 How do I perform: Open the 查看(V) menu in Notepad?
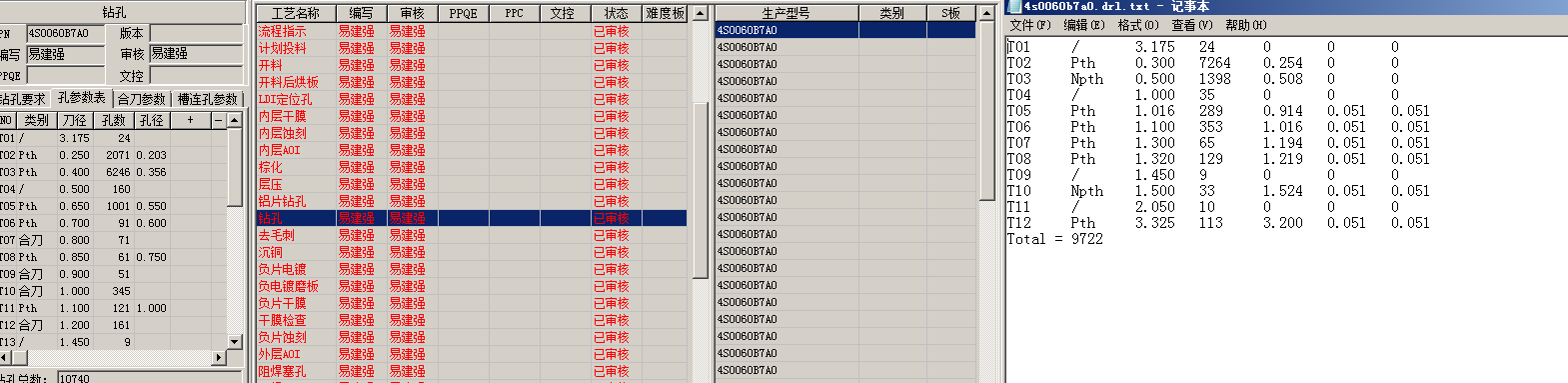pos(1191,25)
